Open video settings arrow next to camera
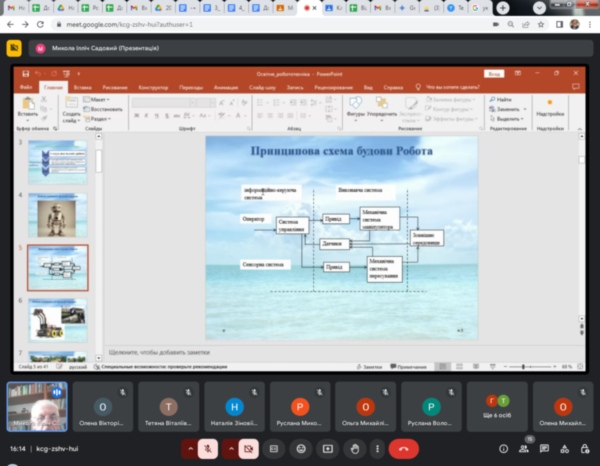This screenshot has height=466, width=600. (229, 449)
